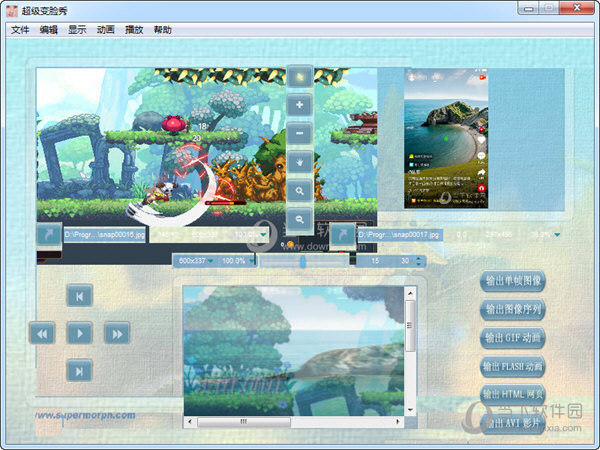Select the add point plus tool
600x450 pixels.
pos(300,105)
